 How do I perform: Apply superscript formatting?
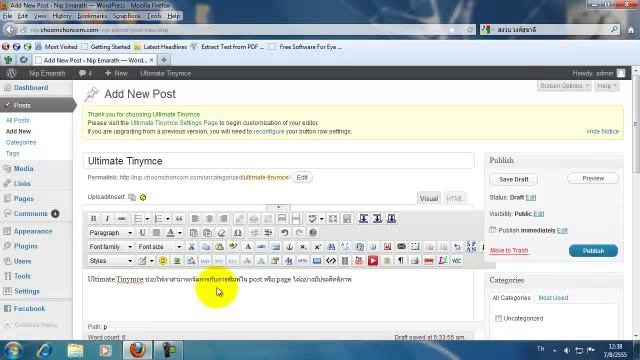pyautogui.click(x=317, y=247)
